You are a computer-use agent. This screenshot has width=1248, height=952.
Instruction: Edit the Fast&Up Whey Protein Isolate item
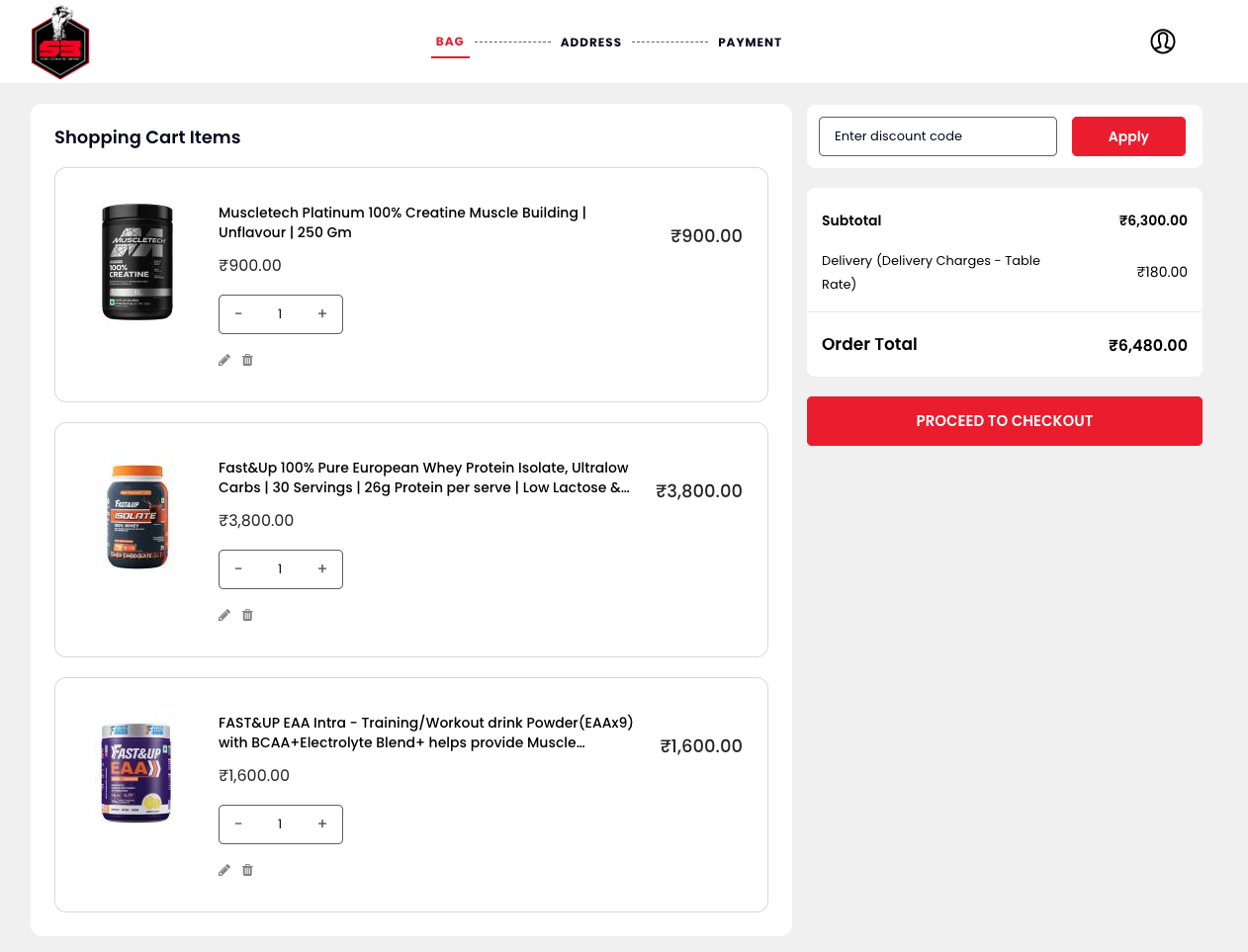pyautogui.click(x=224, y=615)
